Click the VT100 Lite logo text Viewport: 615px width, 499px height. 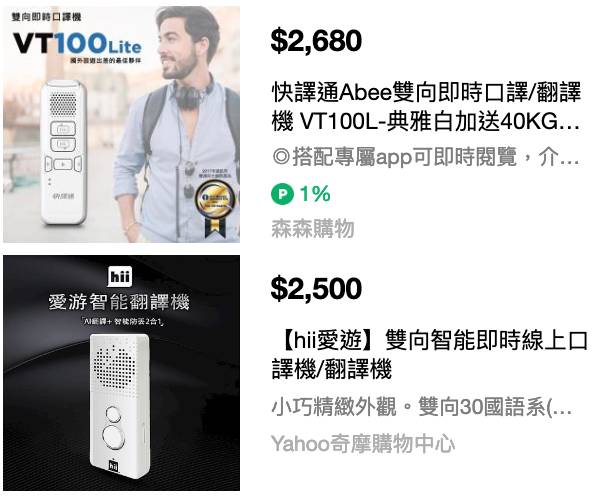point(77,43)
